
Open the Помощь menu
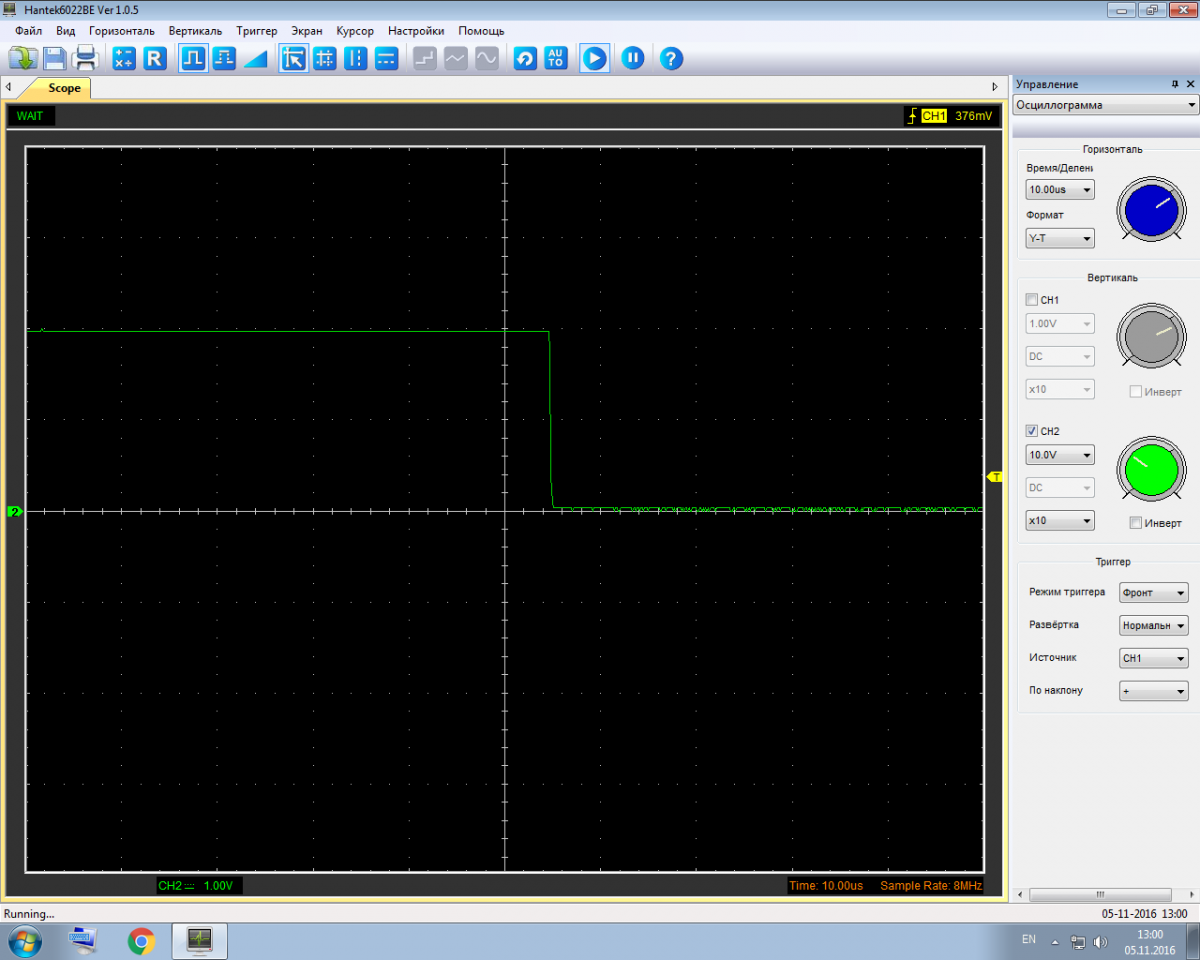point(481,31)
